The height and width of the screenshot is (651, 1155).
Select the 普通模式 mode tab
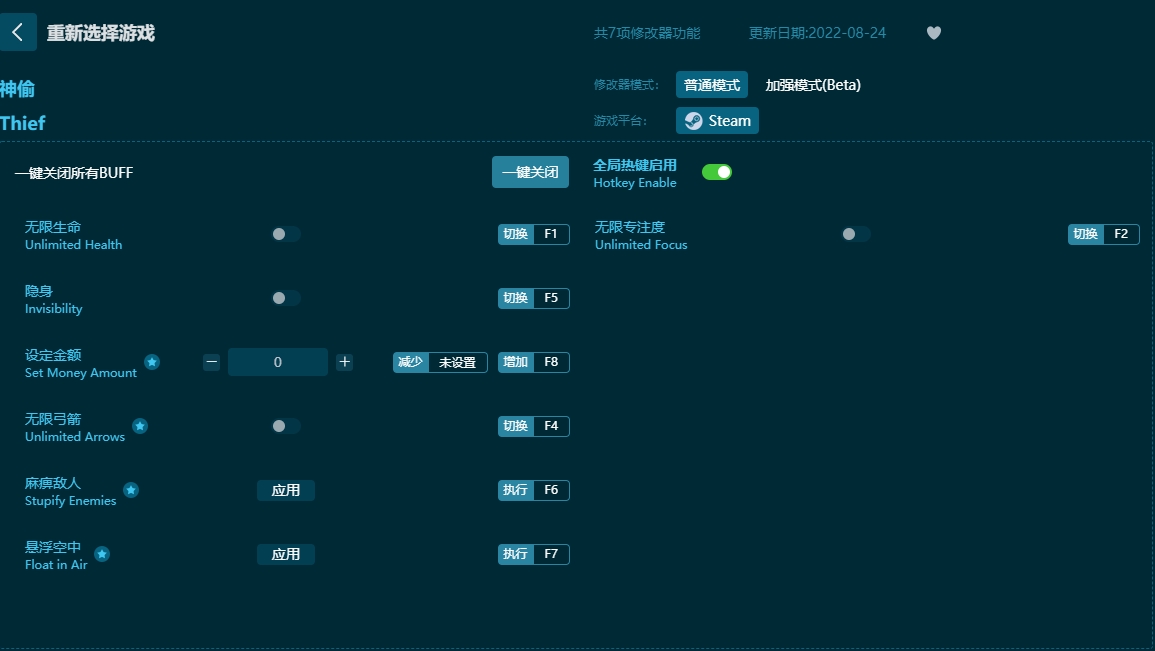pyautogui.click(x=712, y=85)
